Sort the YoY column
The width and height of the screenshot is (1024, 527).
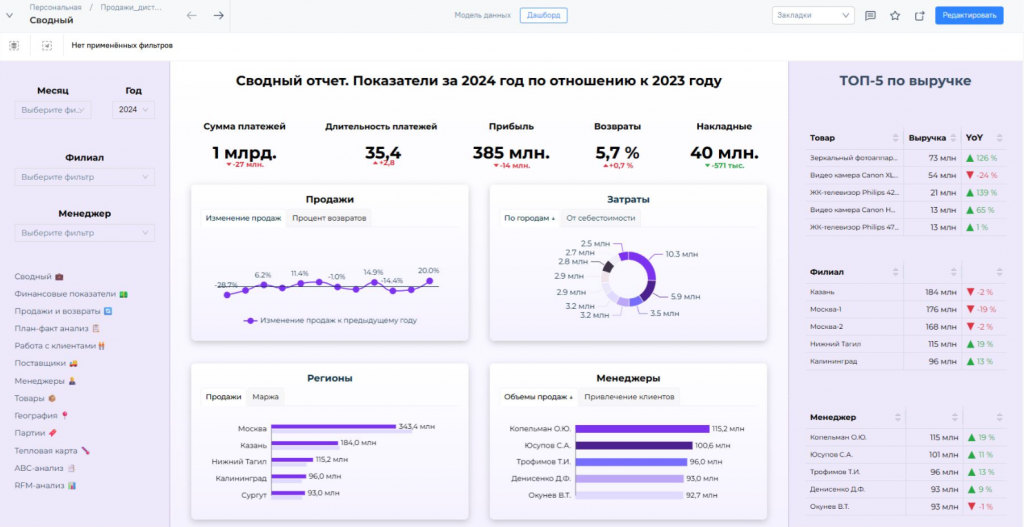998,138
